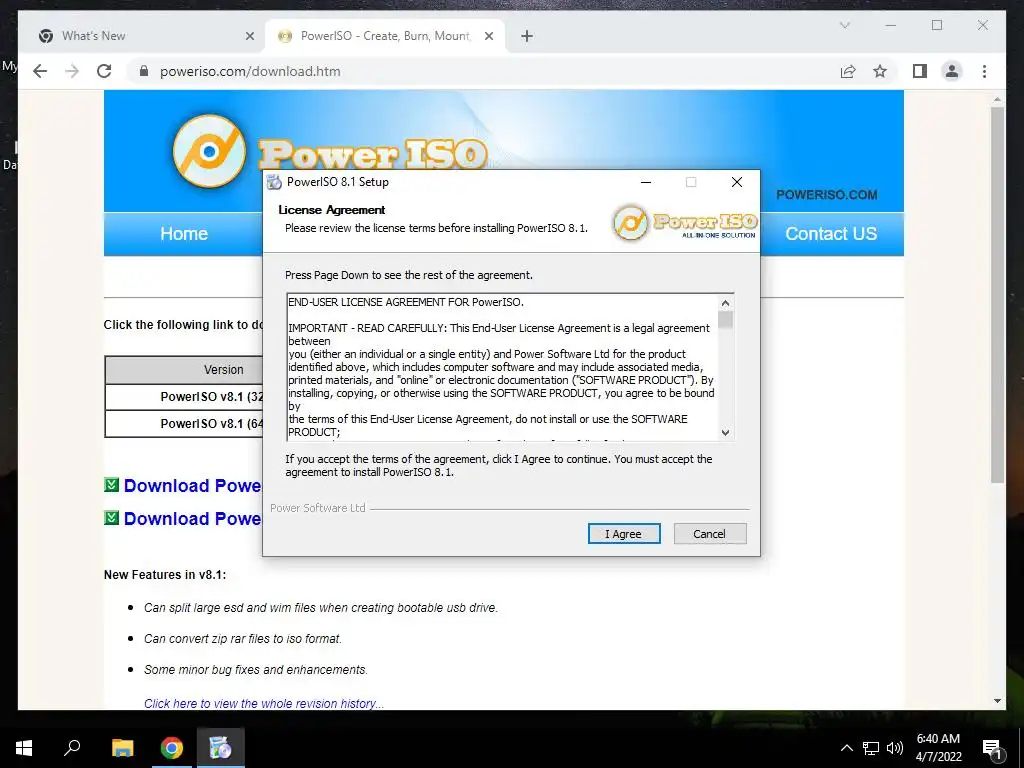
Task: Minimize the PowerISO Setup dialog
Action: point(646,182)
